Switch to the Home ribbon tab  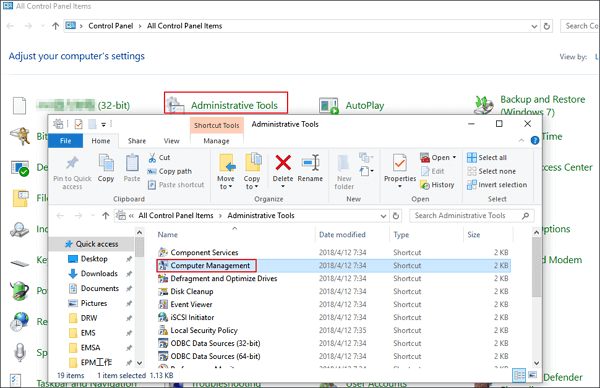point(101,141)
